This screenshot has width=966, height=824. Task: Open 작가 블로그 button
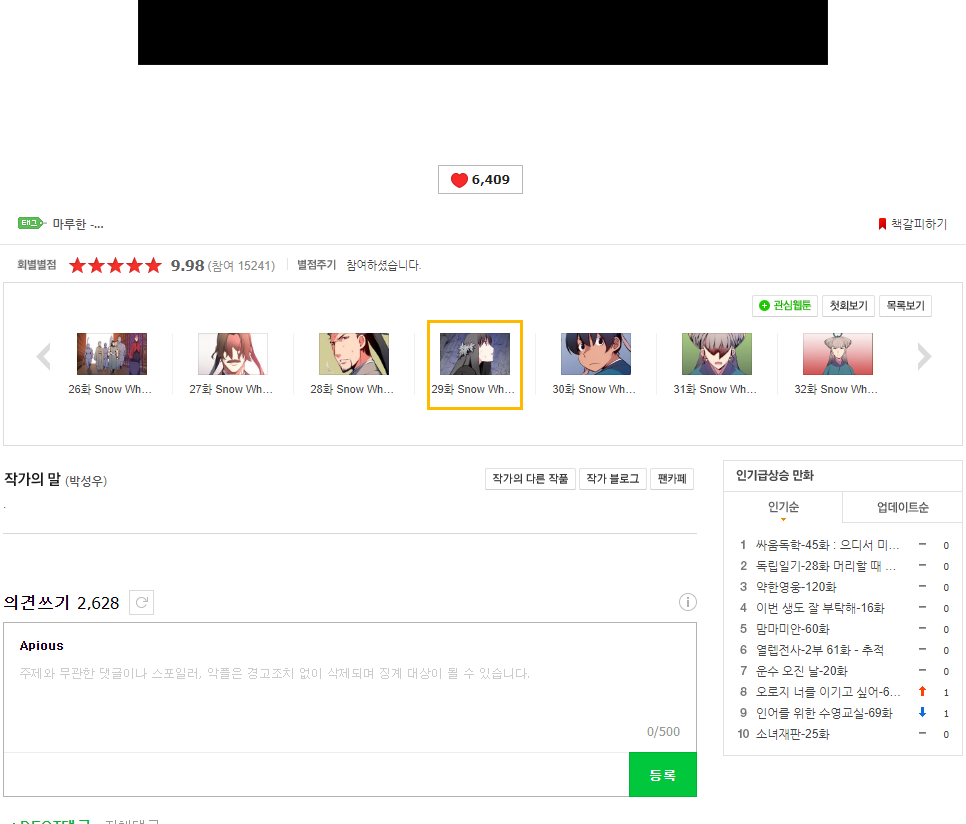click(613, 479)
